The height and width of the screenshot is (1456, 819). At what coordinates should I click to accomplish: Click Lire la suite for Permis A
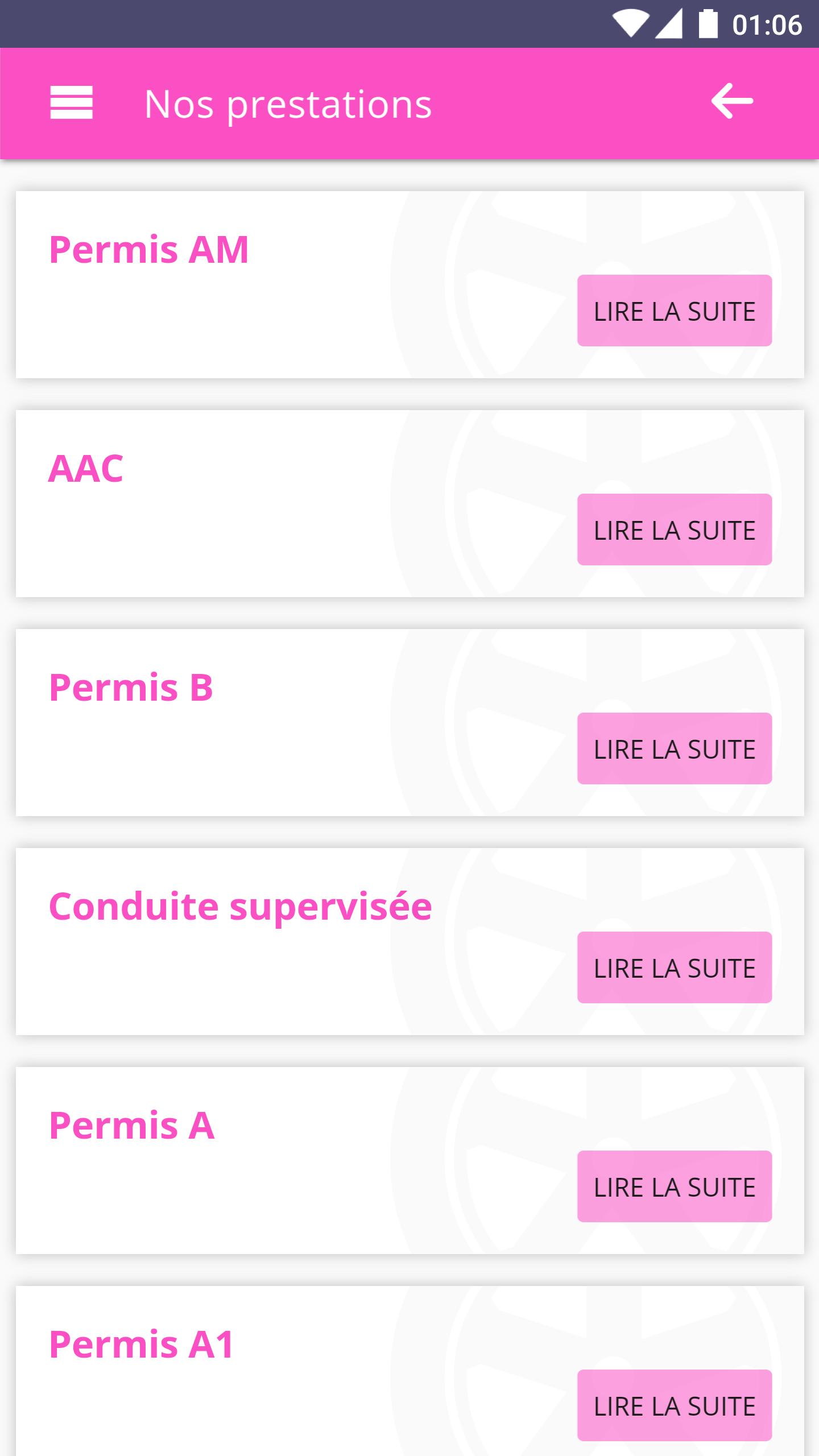(675, 1187)
